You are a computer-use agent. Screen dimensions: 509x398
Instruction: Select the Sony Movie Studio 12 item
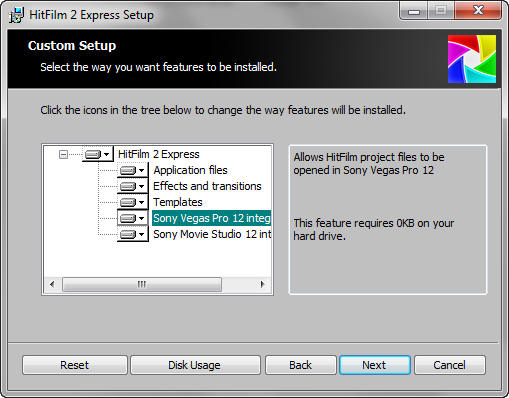(x=212, y=234)
